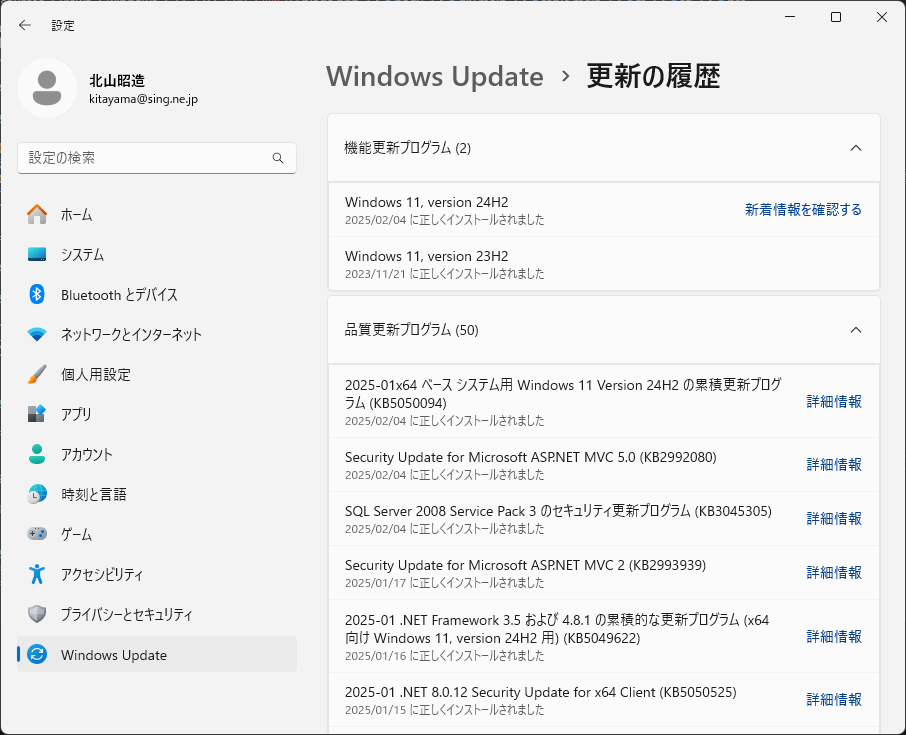Open the 時刻と言語 settings page
Screen dimensions: 906x735
tap(93, 494)
